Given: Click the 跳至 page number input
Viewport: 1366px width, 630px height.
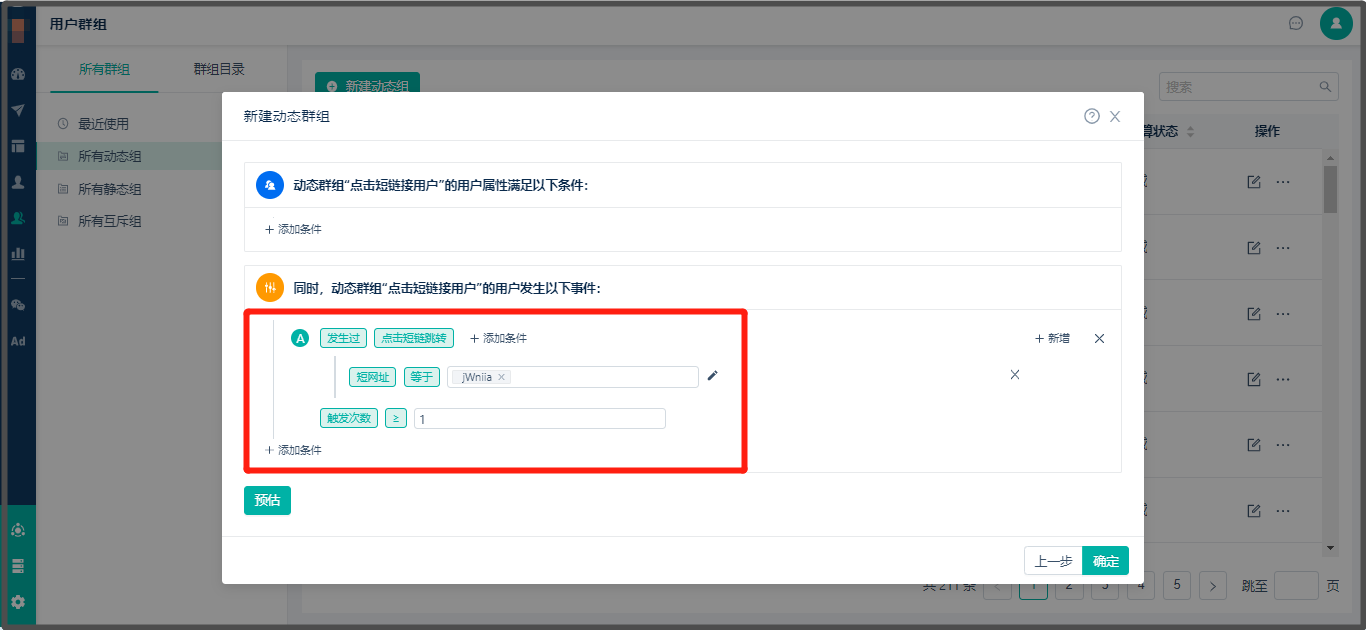Looking at the screenshot, I should pyautogui.click(x=1296, y=586).
